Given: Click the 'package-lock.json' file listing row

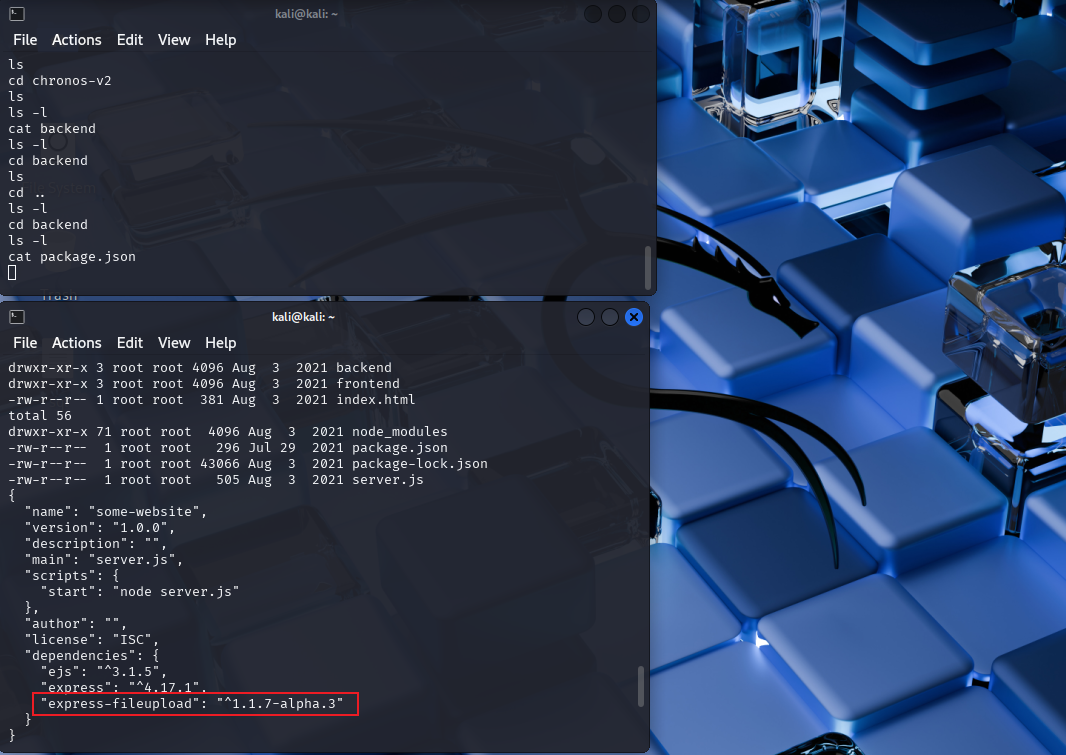Looking at the screenshot, I should [x=248, y=463].
